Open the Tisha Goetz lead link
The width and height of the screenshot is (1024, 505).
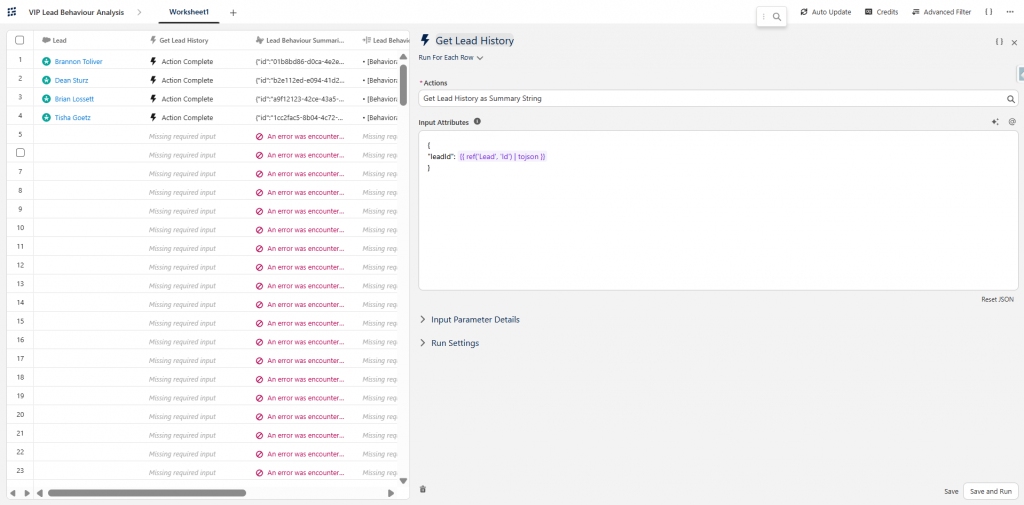click(72, 118)
